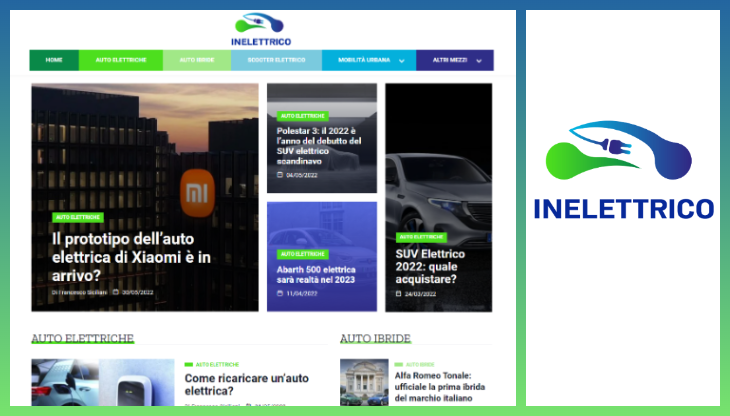Click the Alfa Romeo Tonale thumbnail image

click(364, 382)
